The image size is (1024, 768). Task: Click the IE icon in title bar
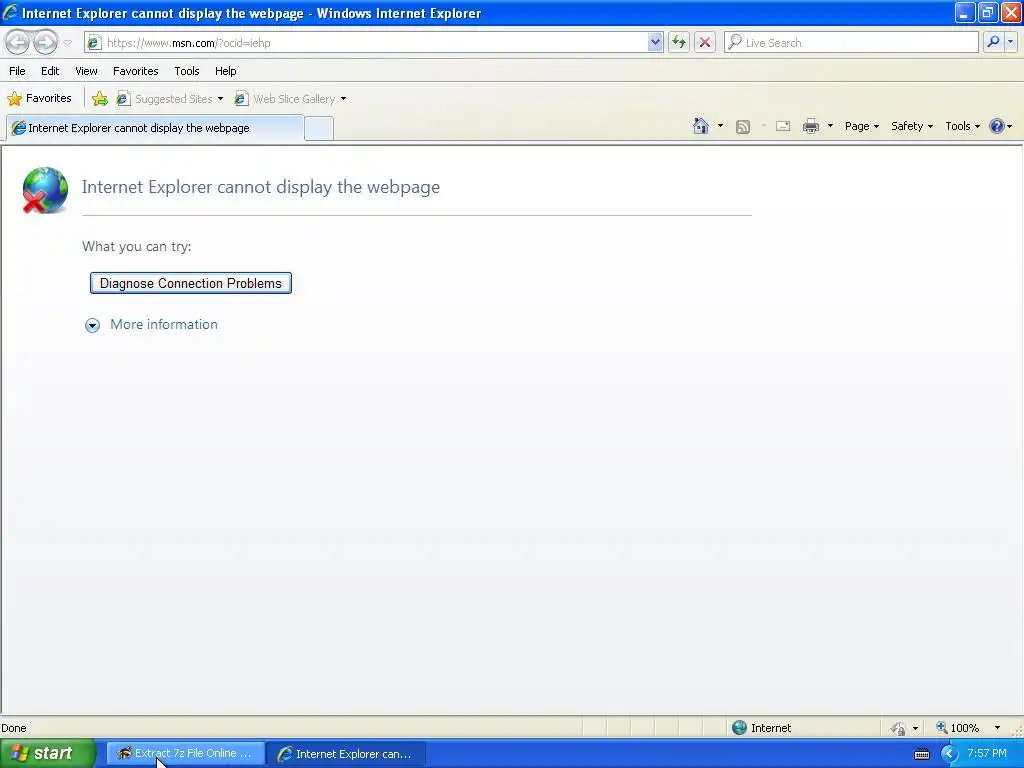tap(10, 12)
